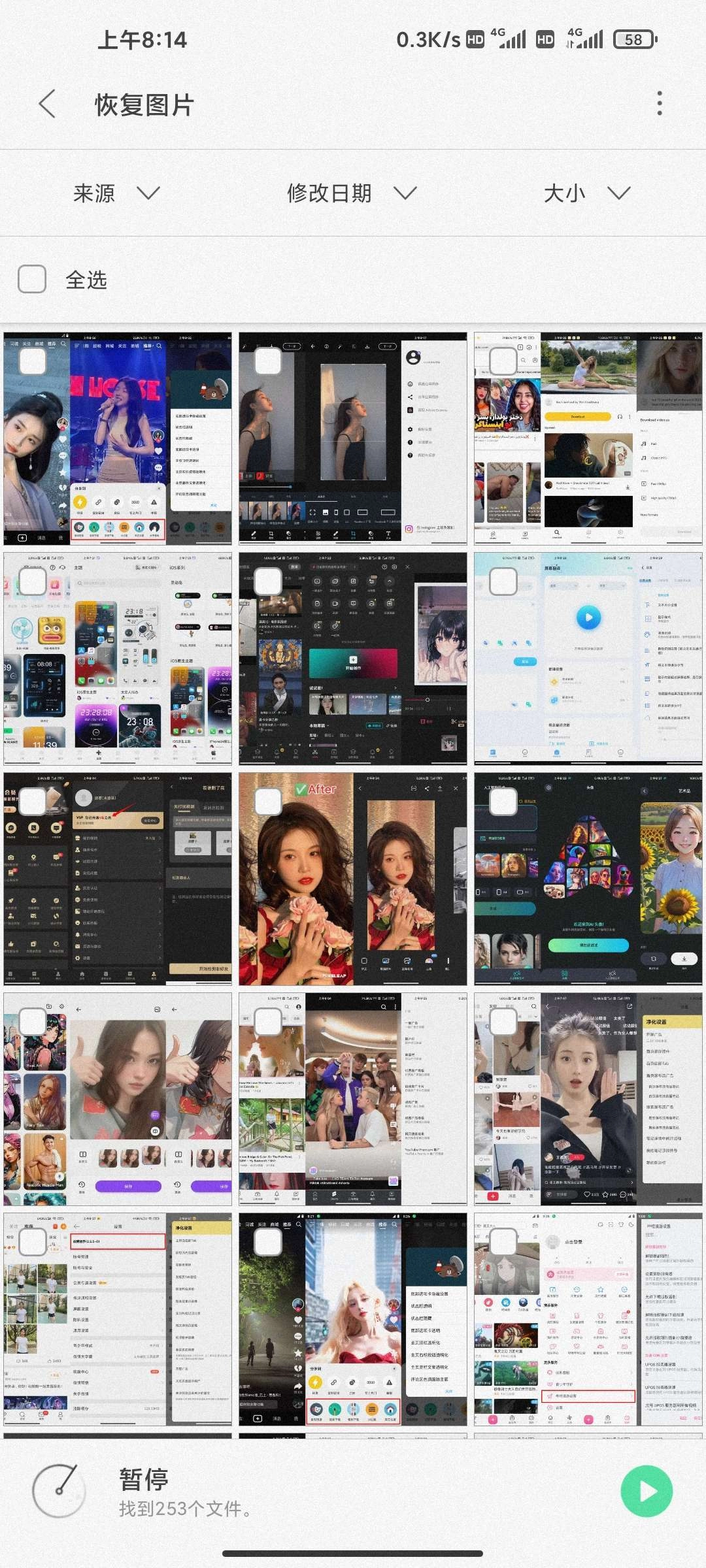Tap the back arrow icon
706x1568 pixels.
[x=47, y=105]
